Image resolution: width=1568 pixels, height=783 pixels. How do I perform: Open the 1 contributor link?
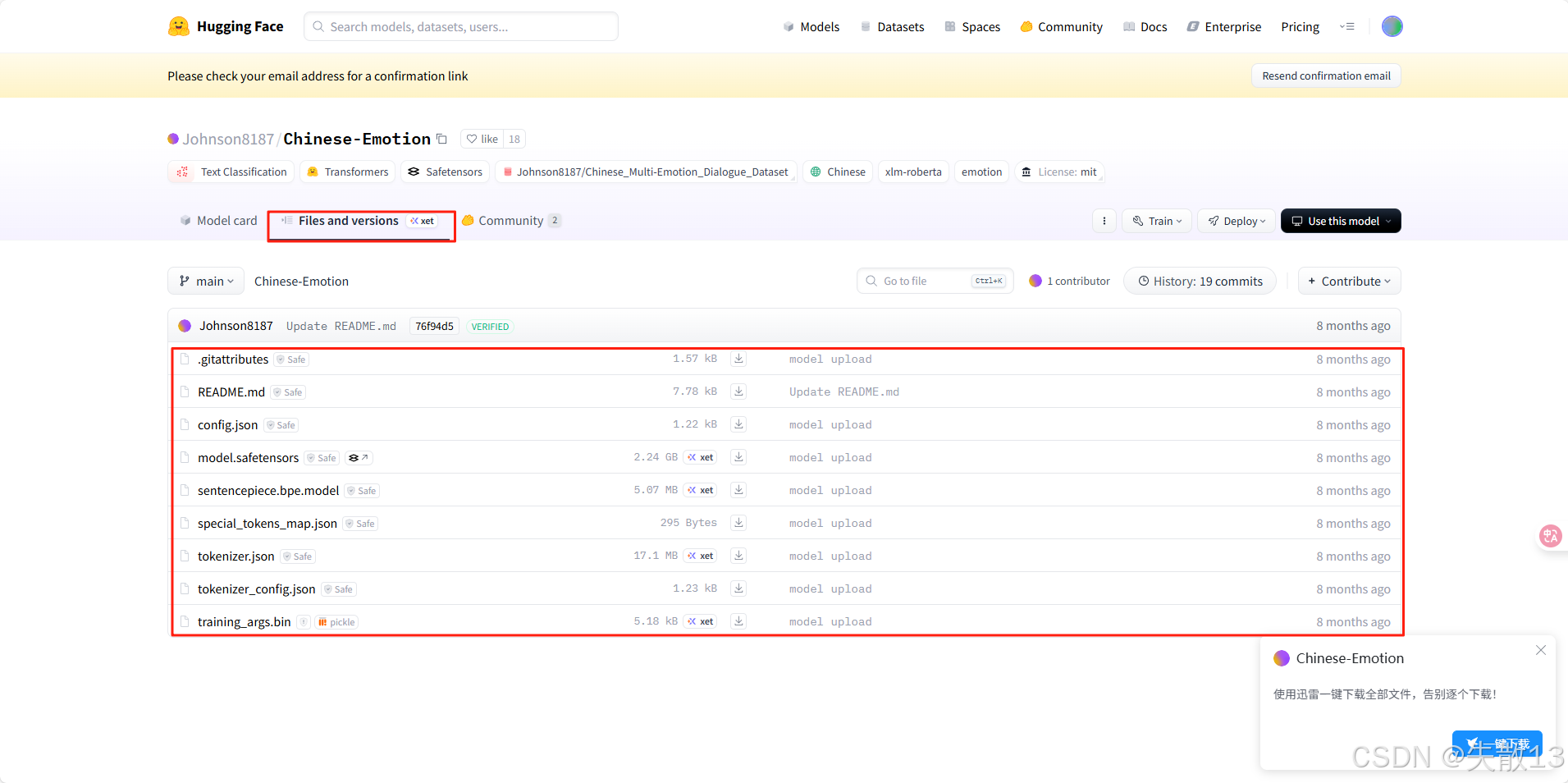(x=1069, y=281)
